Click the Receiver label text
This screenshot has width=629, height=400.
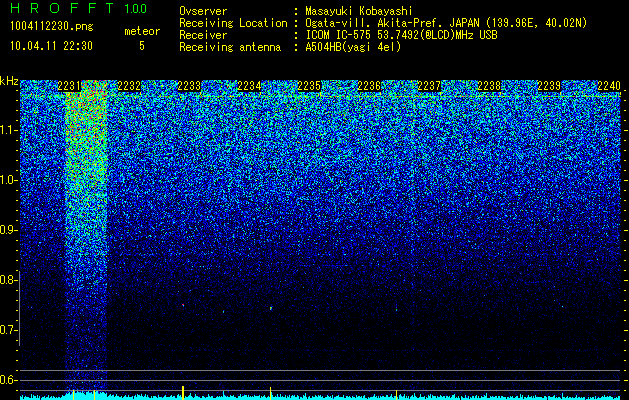point(203,35)
